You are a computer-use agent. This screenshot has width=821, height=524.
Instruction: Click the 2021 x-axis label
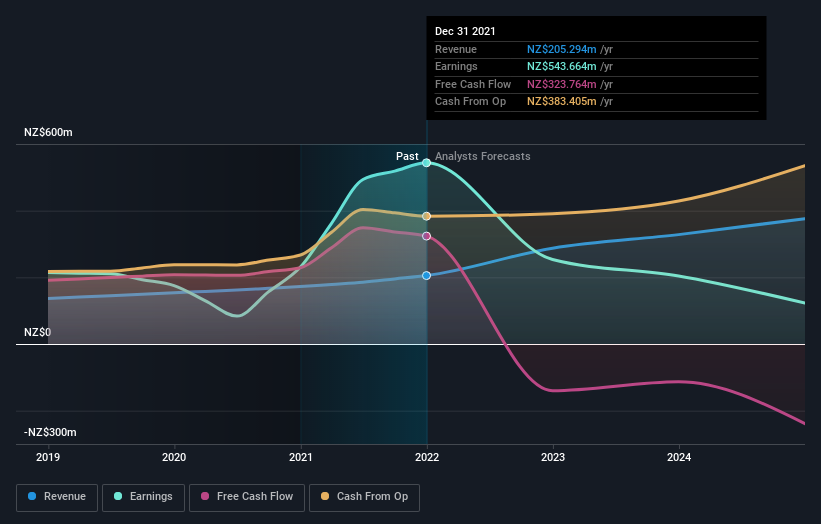coord(301,458)
